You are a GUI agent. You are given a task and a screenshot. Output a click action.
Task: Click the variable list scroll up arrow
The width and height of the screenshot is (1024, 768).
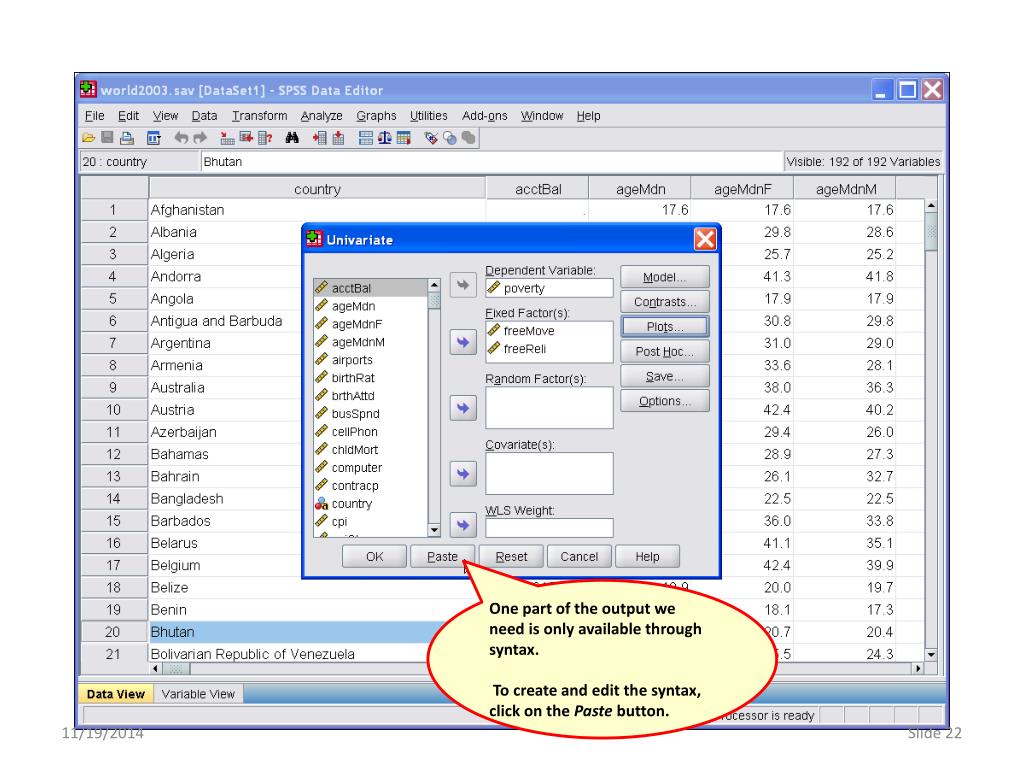point(434,285)
